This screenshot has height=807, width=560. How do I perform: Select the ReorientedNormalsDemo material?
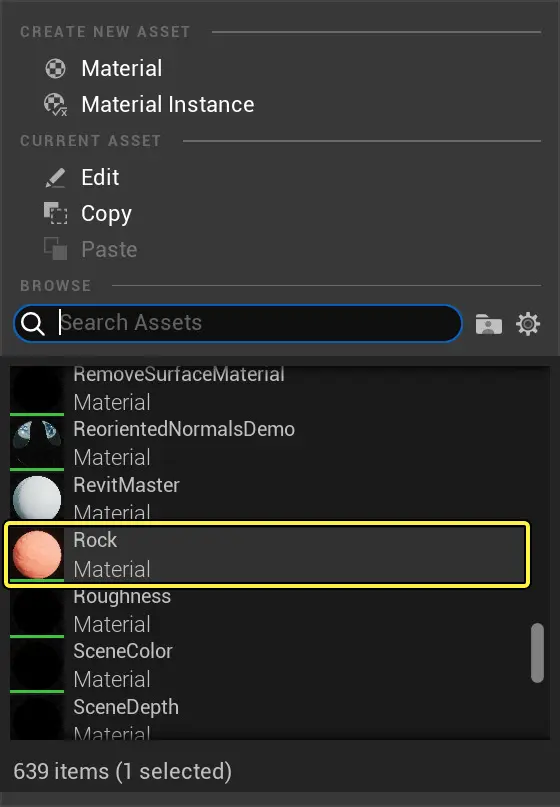tap(268, 443)
